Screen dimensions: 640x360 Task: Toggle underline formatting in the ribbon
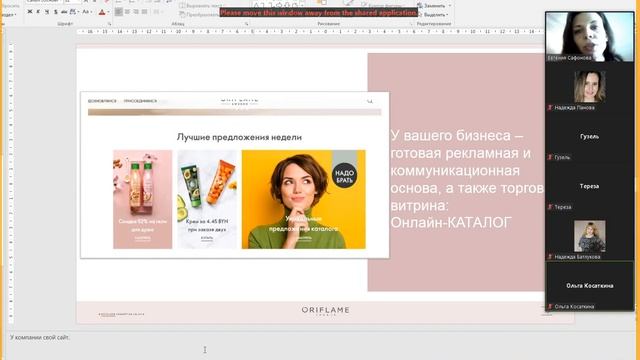[47, 12]
